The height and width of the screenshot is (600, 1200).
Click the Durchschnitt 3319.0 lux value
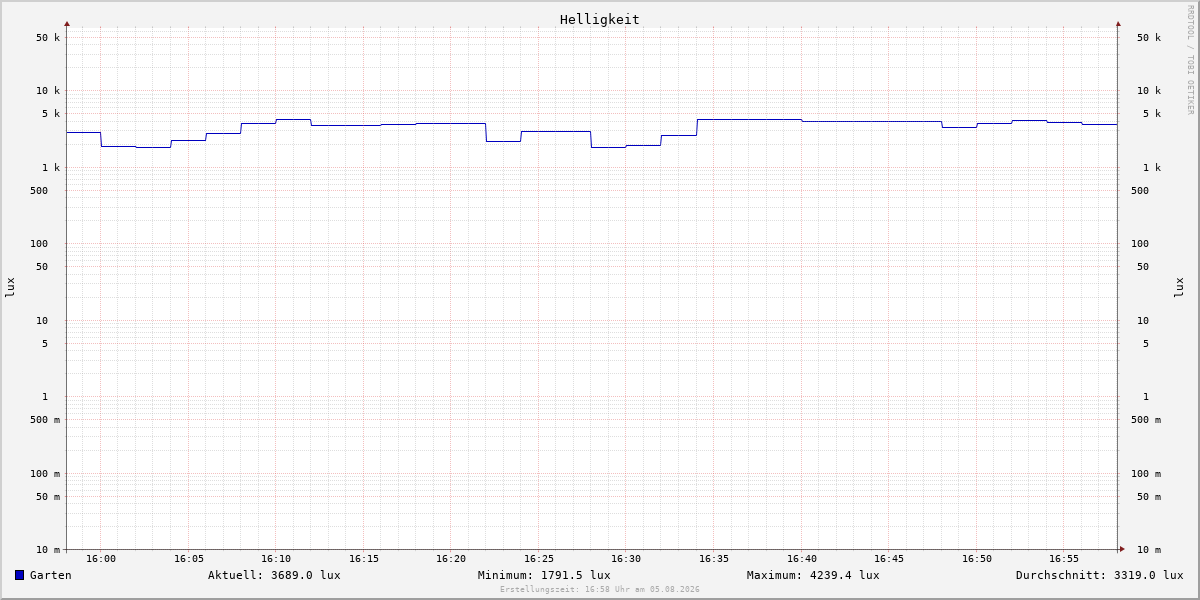[1099, 575]
